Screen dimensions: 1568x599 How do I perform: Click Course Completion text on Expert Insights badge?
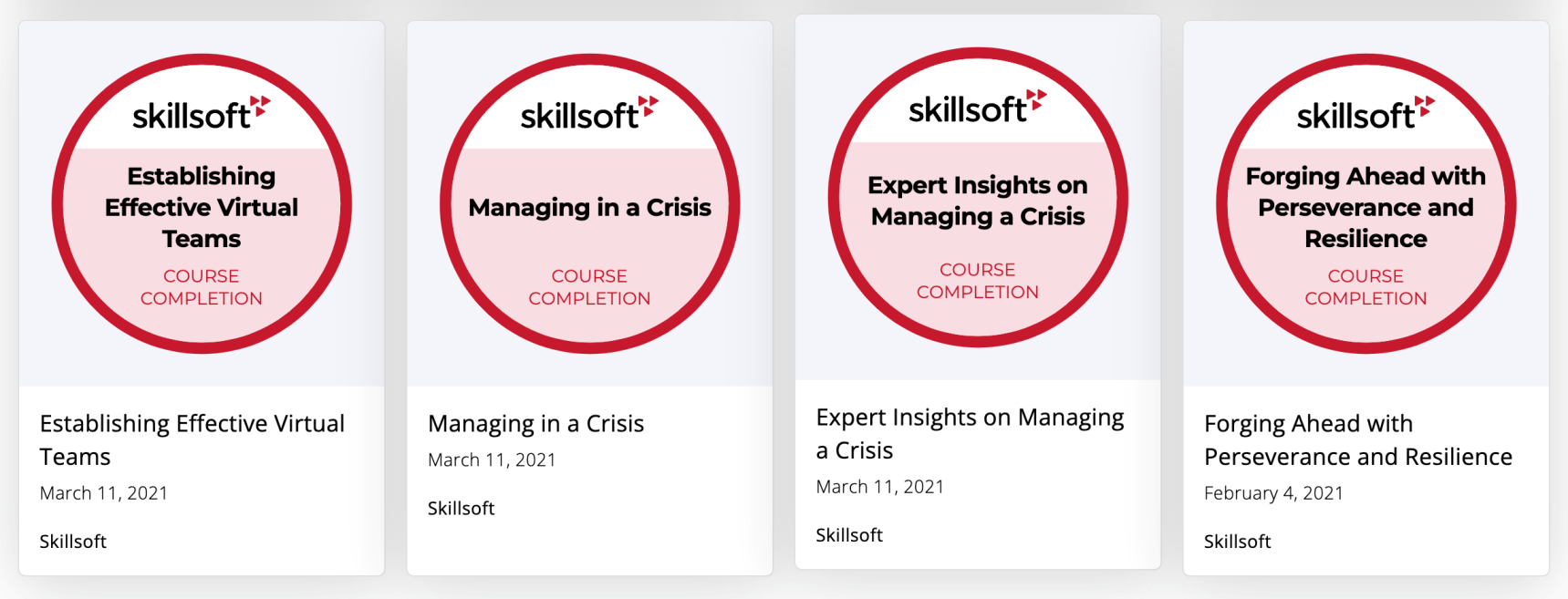coord(978,281)
